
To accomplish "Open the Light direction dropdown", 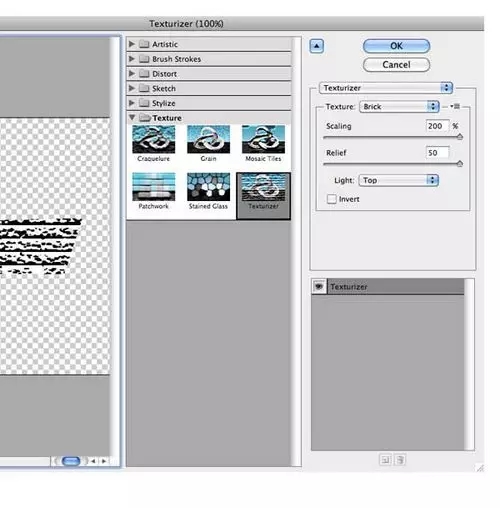I will point(398,180).
